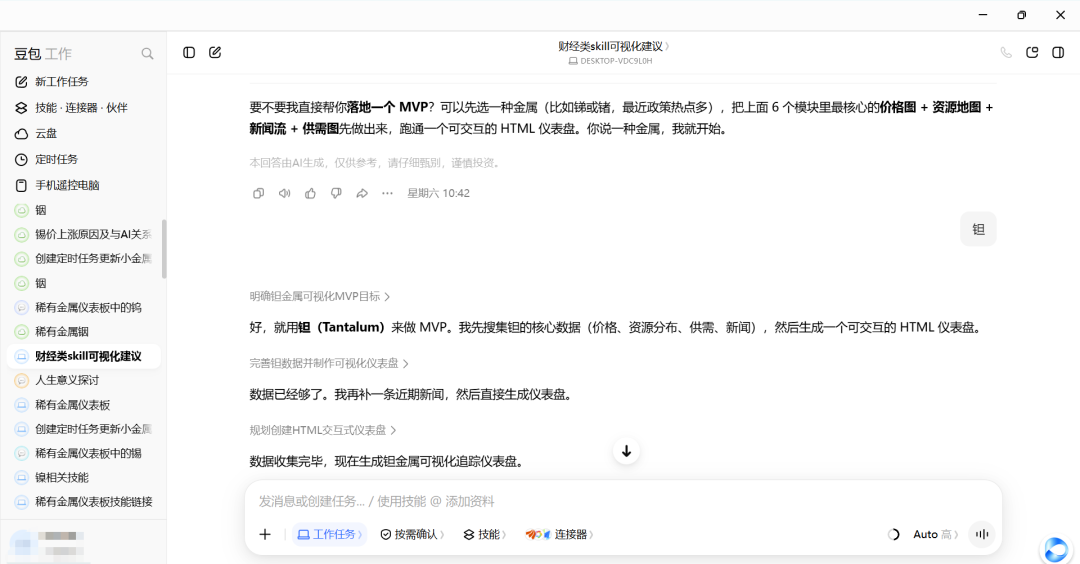1080x564 pixels.
Task: Open the floating Doubao assistant bubble
Action: pyautogui.click(x=1055, y=550)
